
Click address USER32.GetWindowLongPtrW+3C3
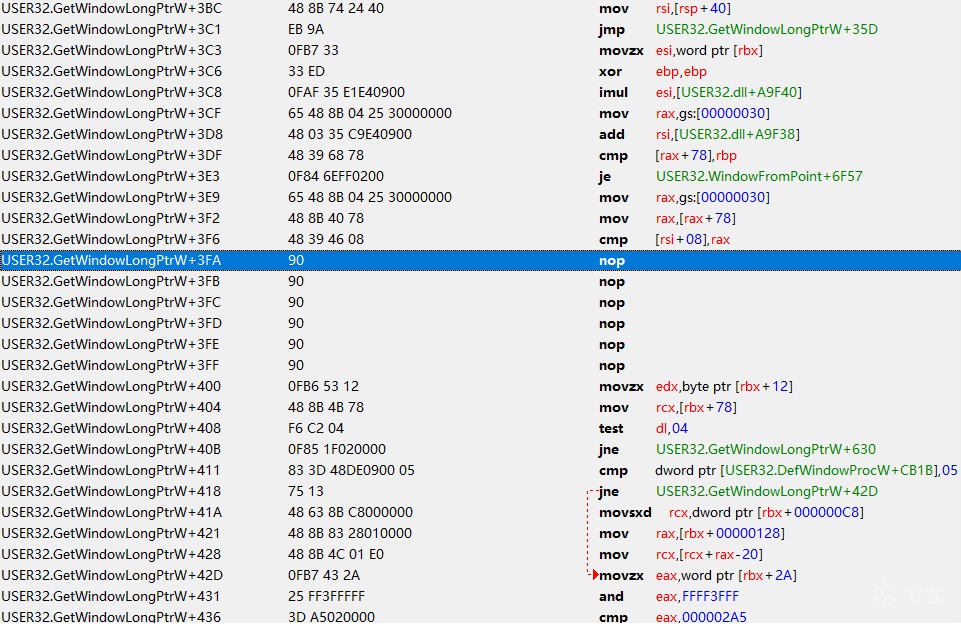[x=112, y=50]
